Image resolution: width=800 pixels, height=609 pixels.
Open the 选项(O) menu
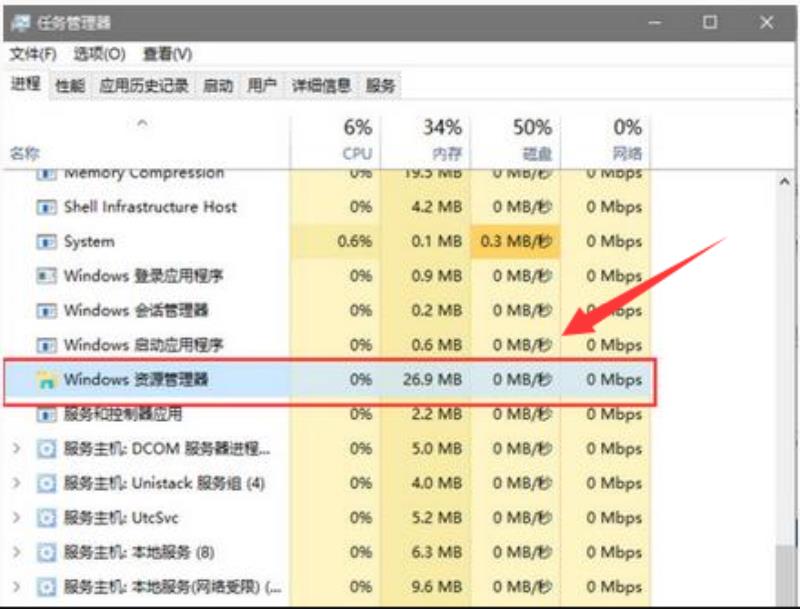(99, 54)
